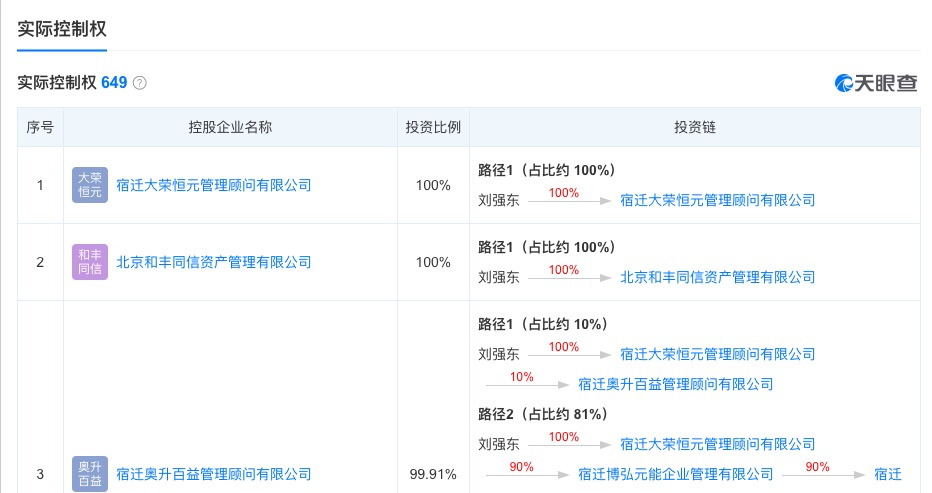This screenshot has width=932, height=493.
Task: Click 宿迁奥升百益管理顾问有限公司 in the 路径1 chain
Action: 676,384
